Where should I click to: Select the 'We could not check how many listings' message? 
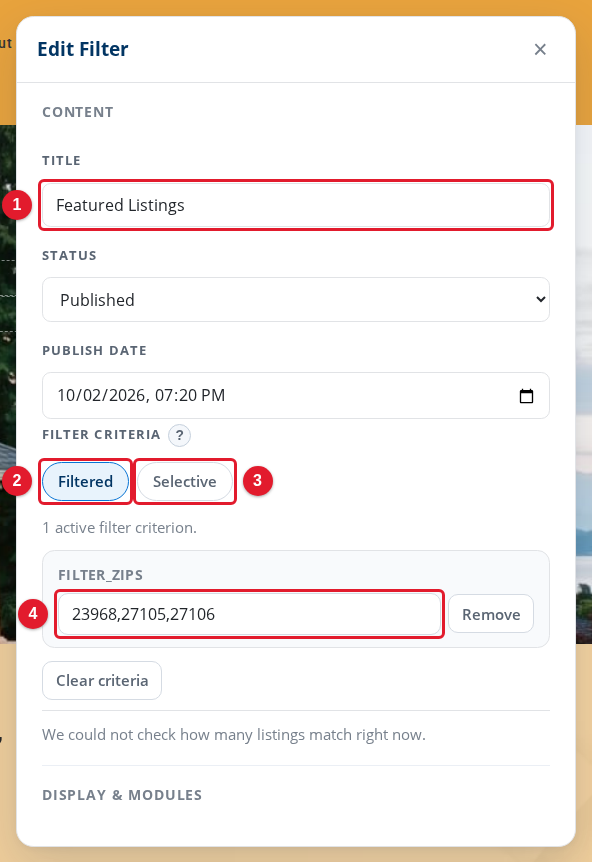click(234, 735)
